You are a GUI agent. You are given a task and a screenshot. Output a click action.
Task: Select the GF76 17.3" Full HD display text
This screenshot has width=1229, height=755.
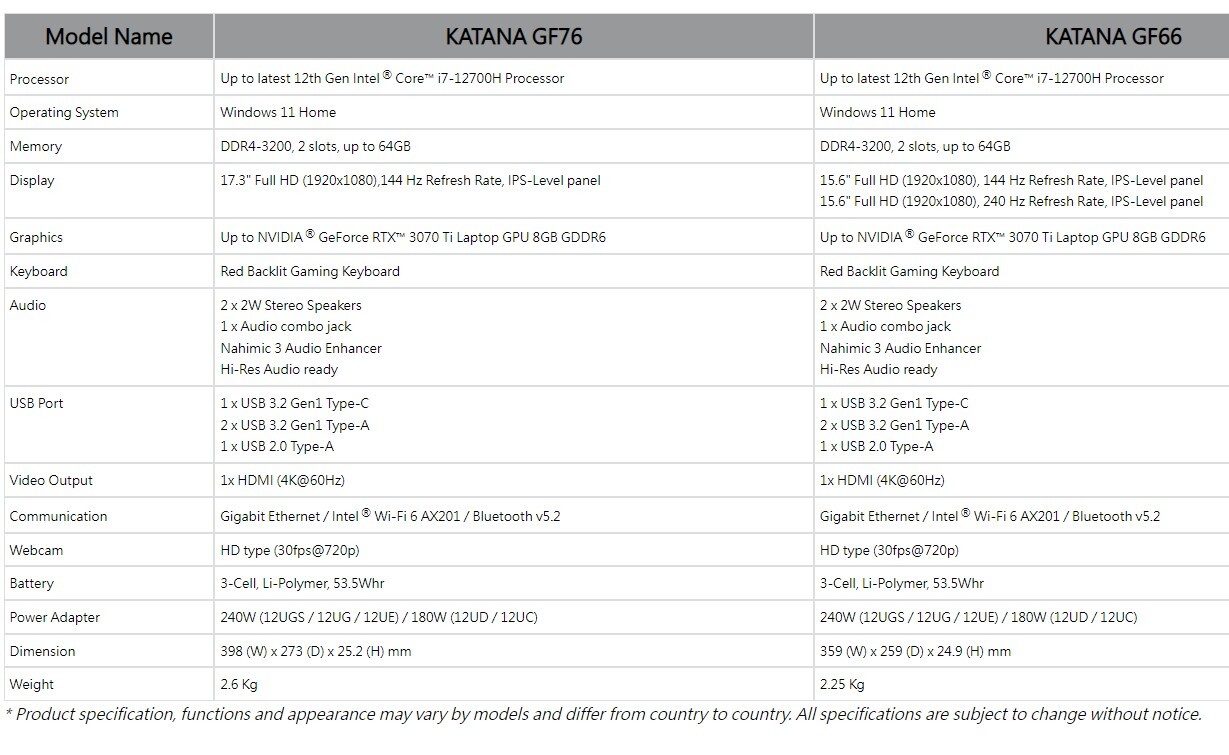pos(410,181)
